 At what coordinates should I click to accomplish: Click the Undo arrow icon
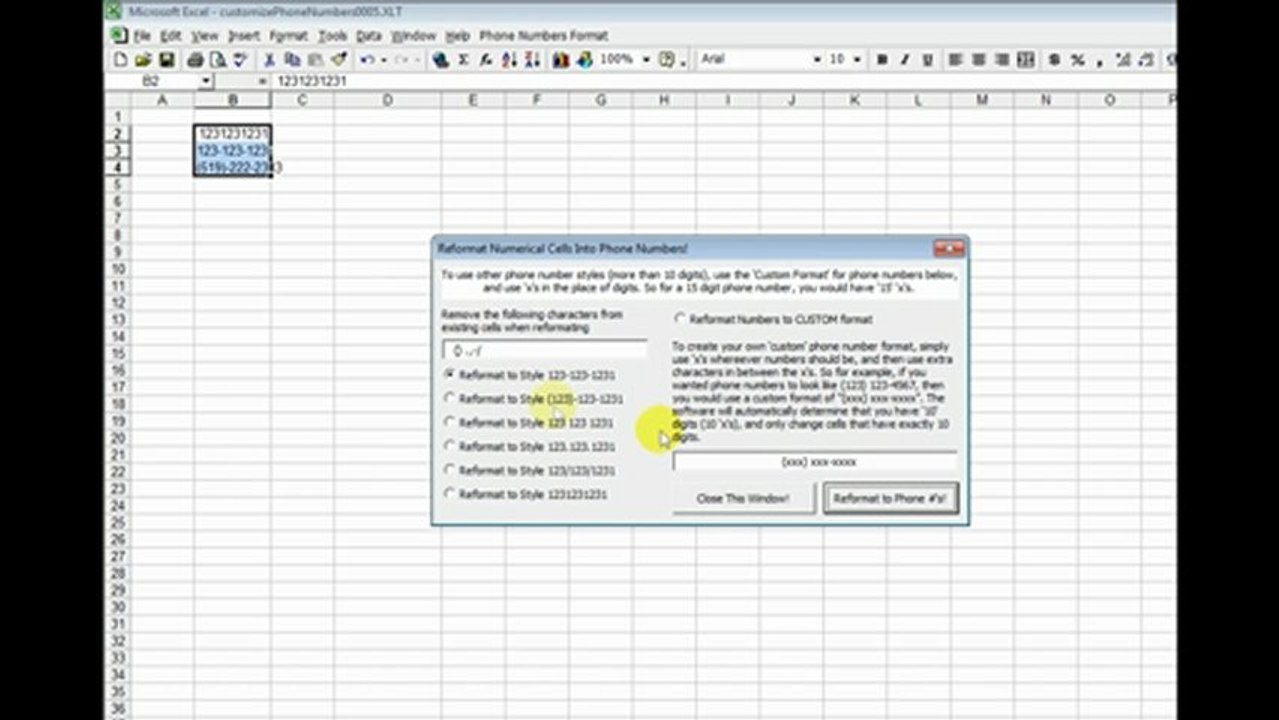367,60
